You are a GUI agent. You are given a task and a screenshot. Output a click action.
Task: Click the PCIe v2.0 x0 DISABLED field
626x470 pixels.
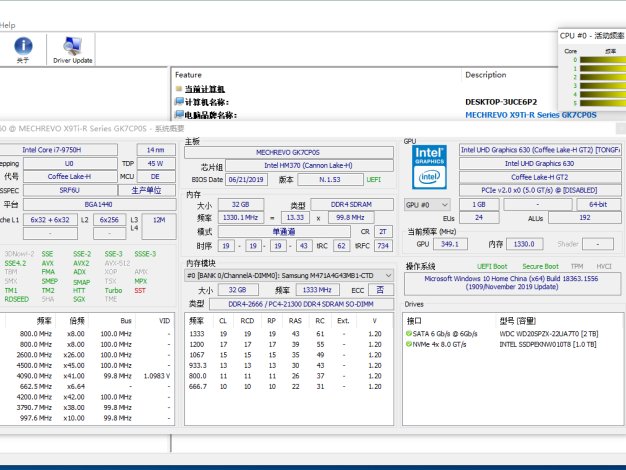pos(540,190)
